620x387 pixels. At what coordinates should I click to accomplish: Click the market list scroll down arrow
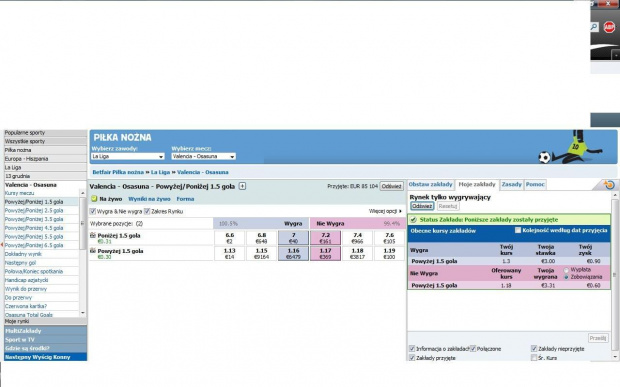(83, 313)
